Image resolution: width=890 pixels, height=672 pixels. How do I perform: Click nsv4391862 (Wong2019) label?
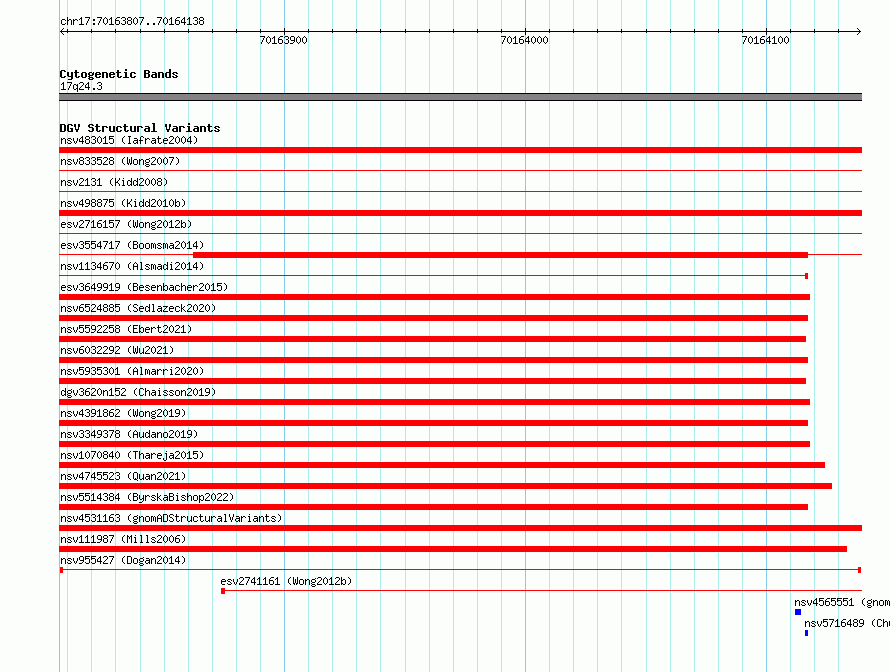click(123, 413)
